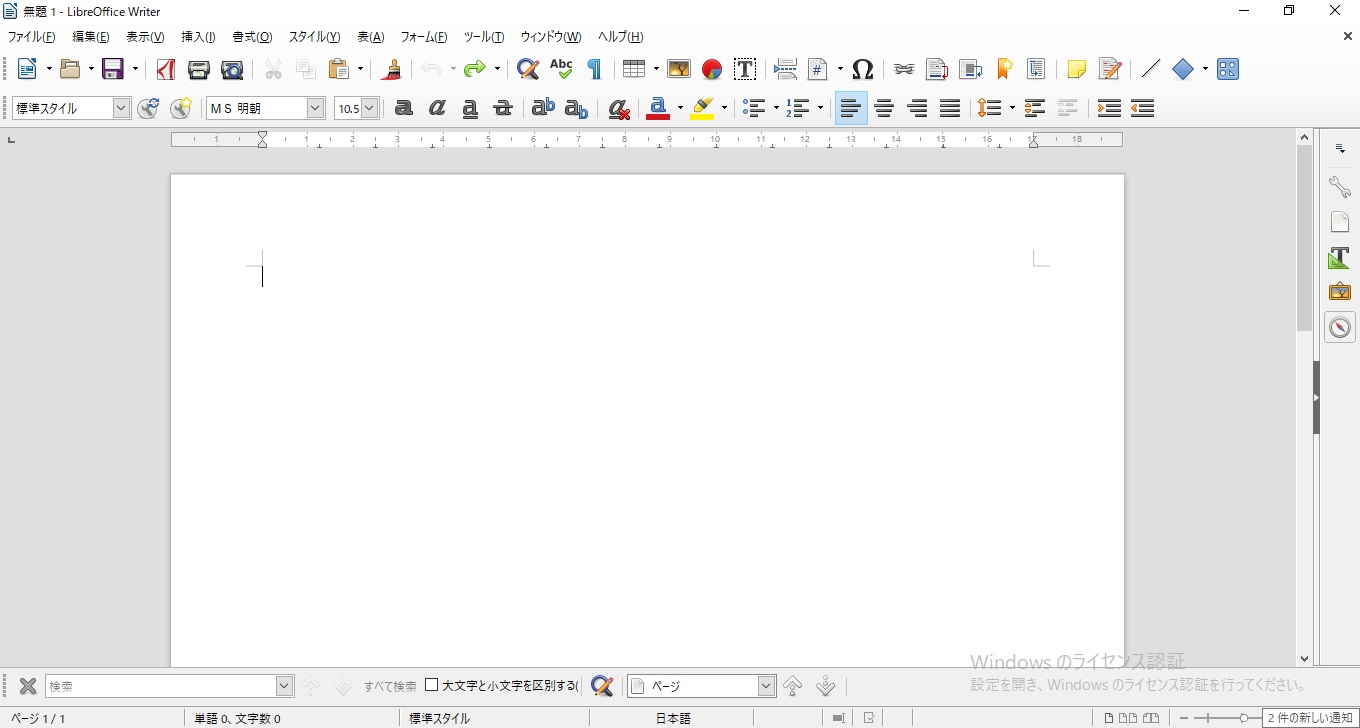Toggle bold formatting
This screenshot has height=728, width=1360.
point(404,108)
